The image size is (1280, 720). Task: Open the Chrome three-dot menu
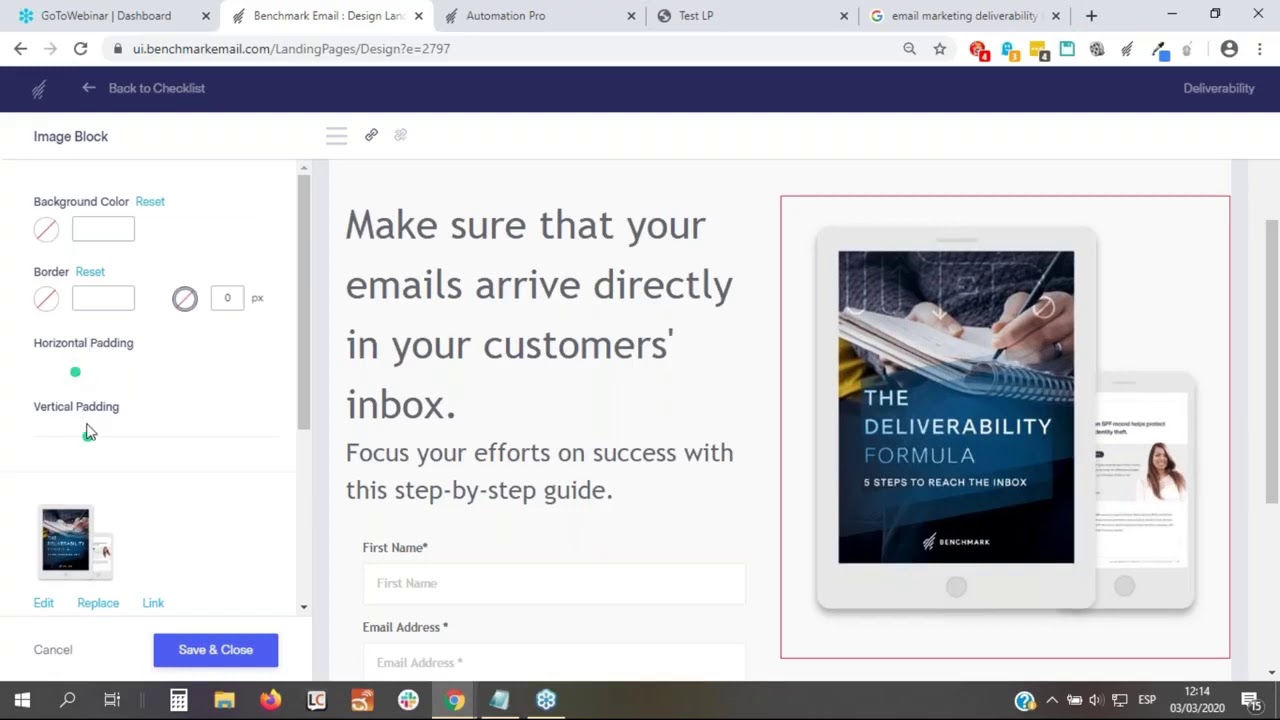tap(1259, 48)
